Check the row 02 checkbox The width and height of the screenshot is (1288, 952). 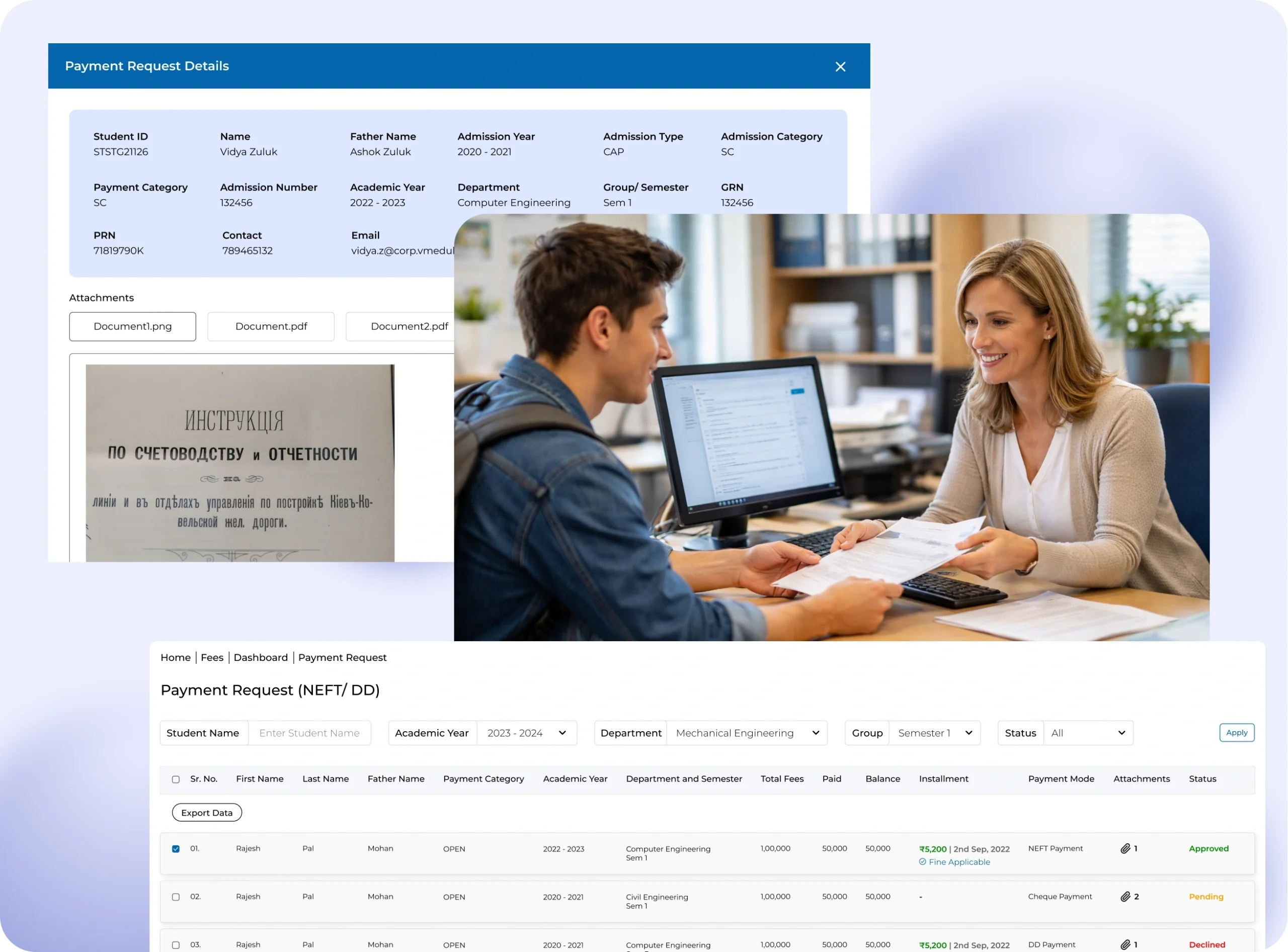176,897
